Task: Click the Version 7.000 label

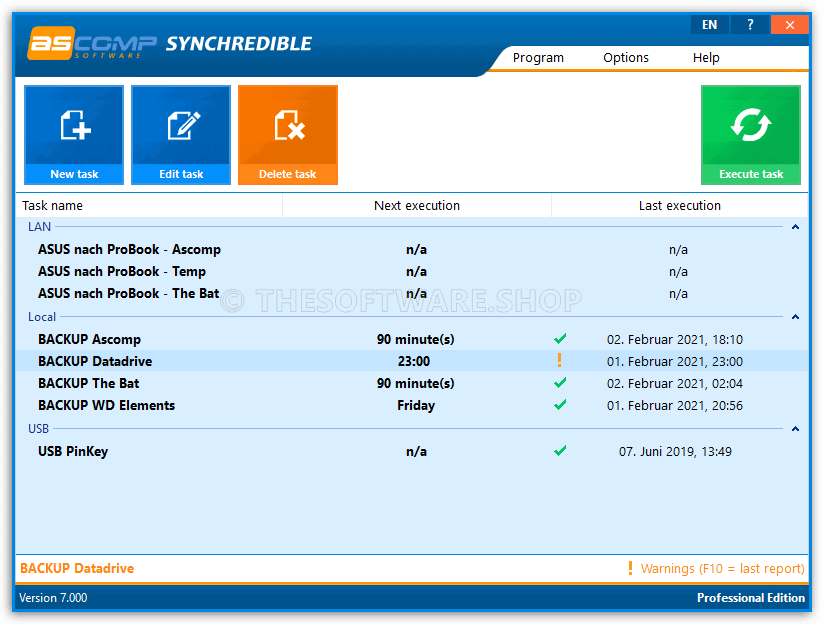Action: [53, 598]
